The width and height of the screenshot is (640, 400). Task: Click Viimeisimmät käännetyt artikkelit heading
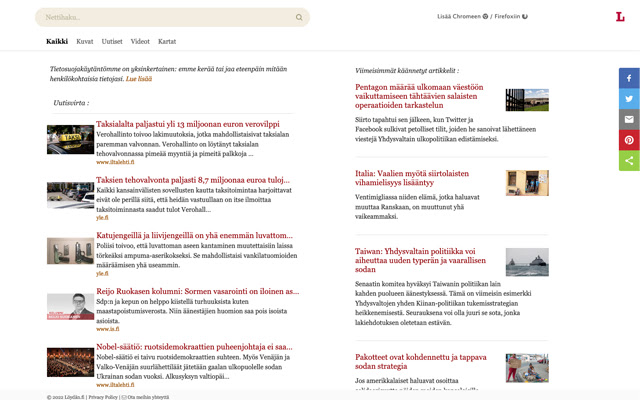pyautogui.click(x=407, y=71)
